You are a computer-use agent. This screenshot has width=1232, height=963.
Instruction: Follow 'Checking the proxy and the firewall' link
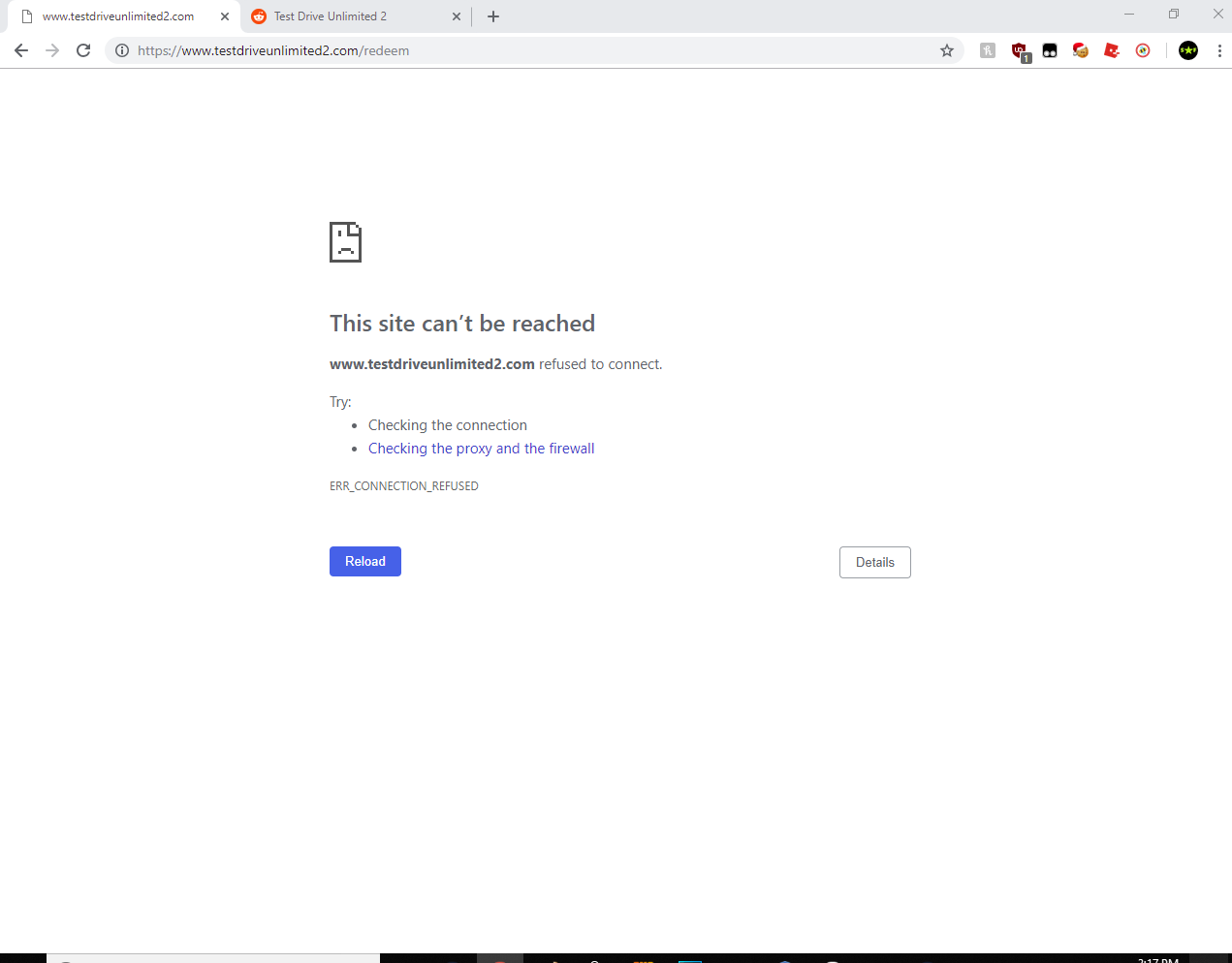click(482, 449)
